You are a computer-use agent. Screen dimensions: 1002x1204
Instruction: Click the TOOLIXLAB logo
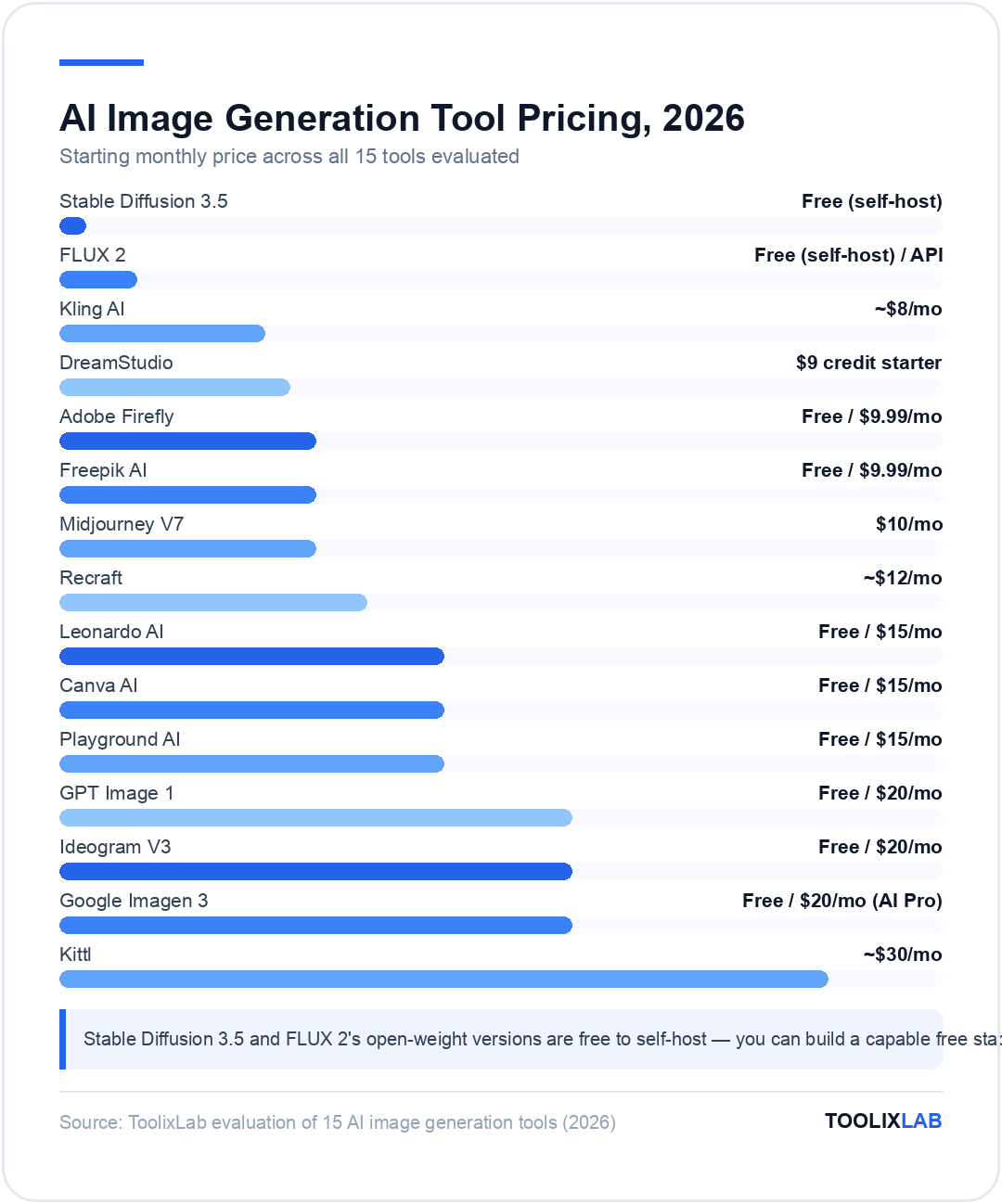pyautogui.click(x=883, y=1121)
